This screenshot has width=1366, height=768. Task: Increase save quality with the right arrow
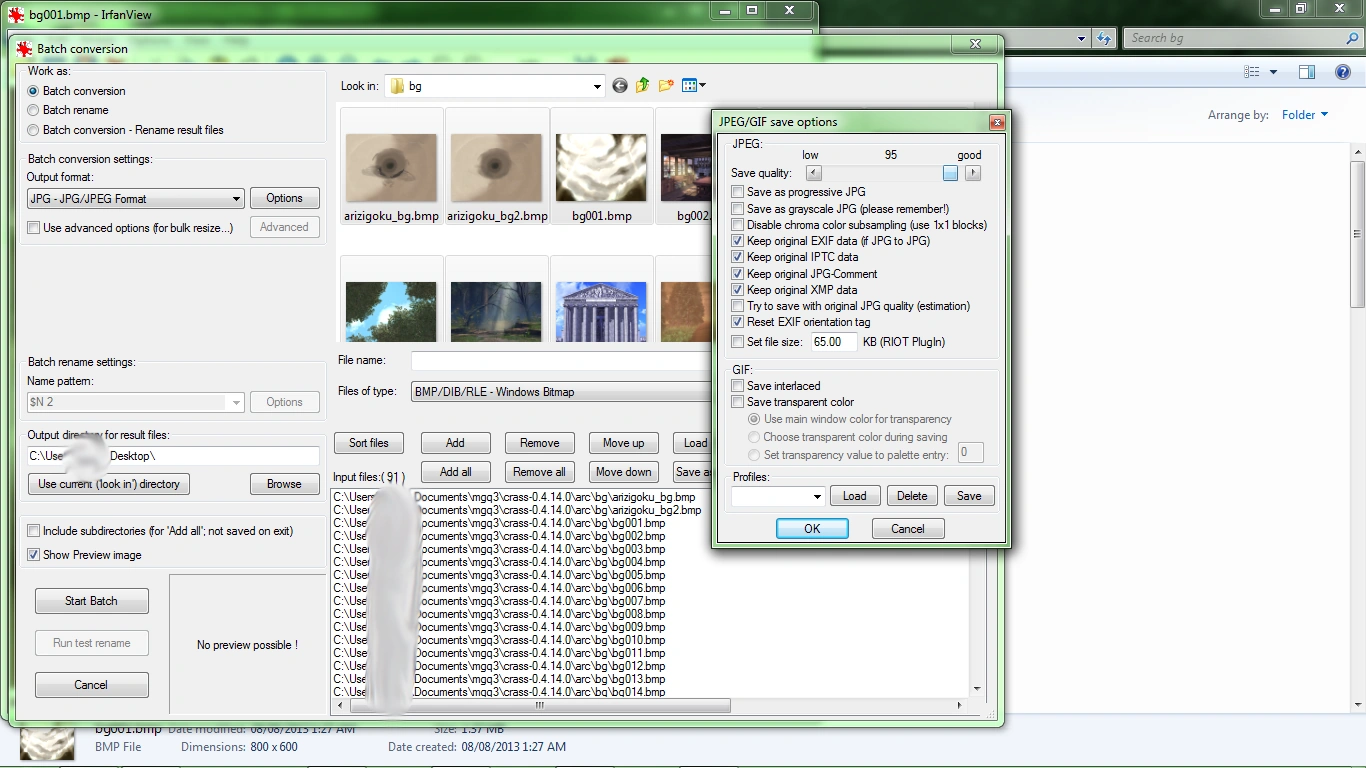tap(973, 173)
